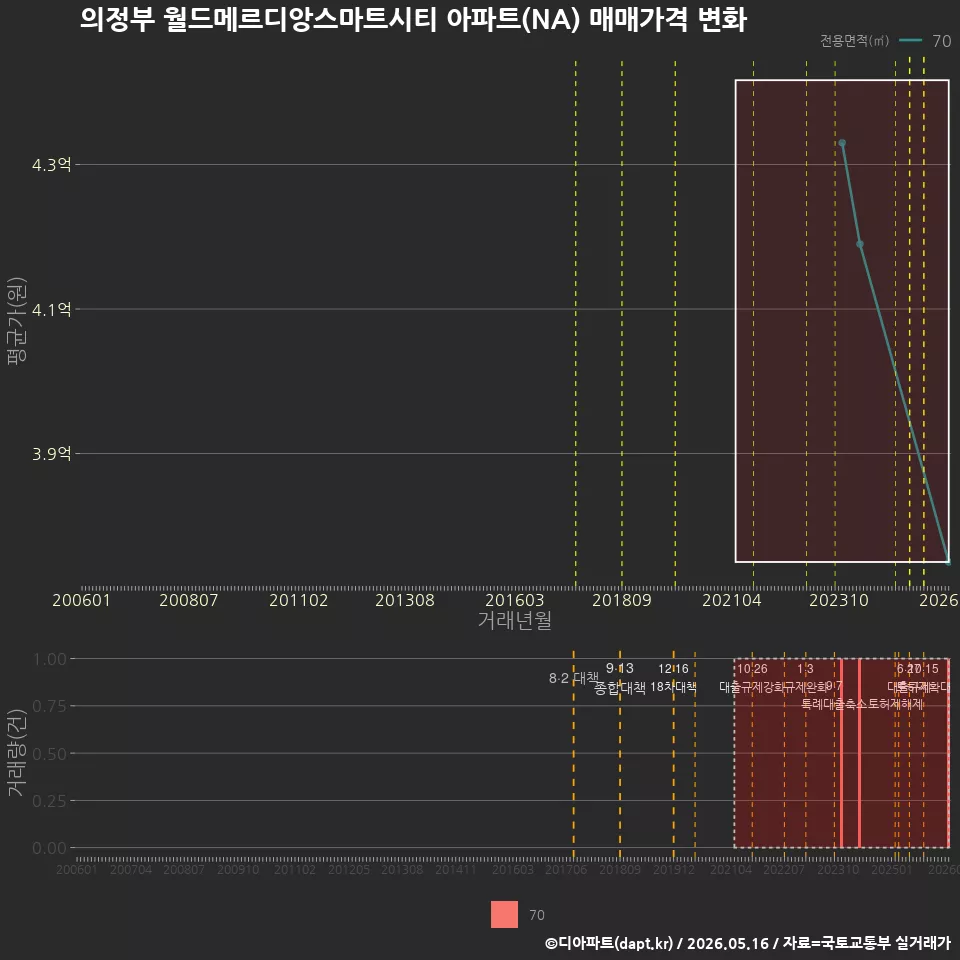This screenshot has height=960, width=960.
Task: Click the 0.00 volume axis label
Action: [50, 848]
